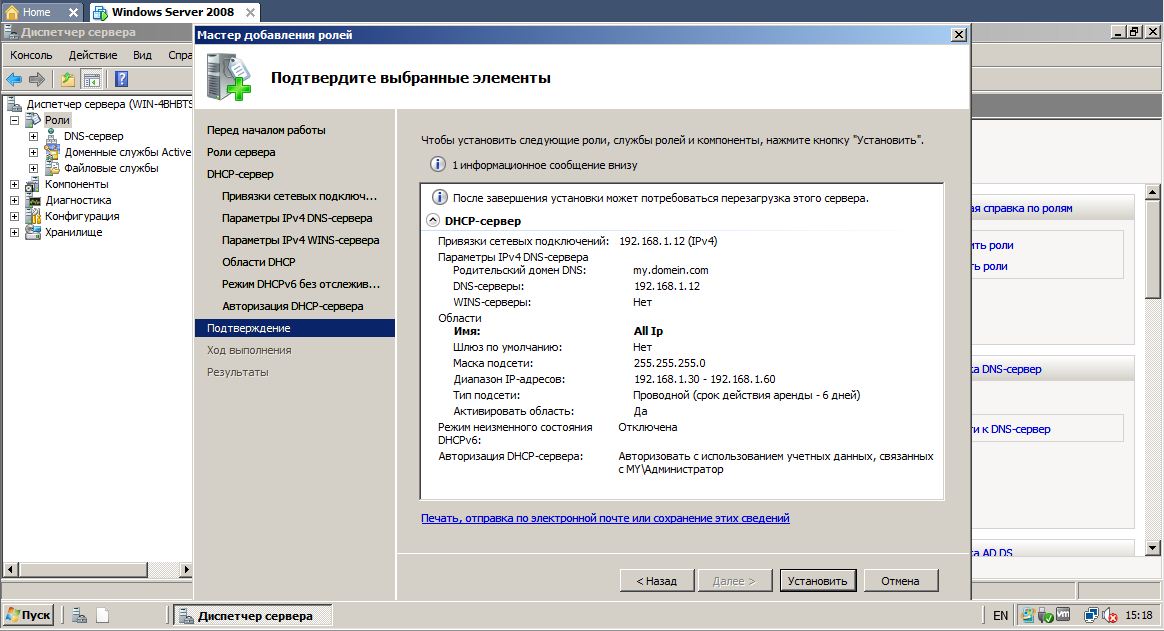This screenshot has width=1164, height=631.
Task: Open Параметры IPv4 WINS-сервера step
Action: click(300, 240)
